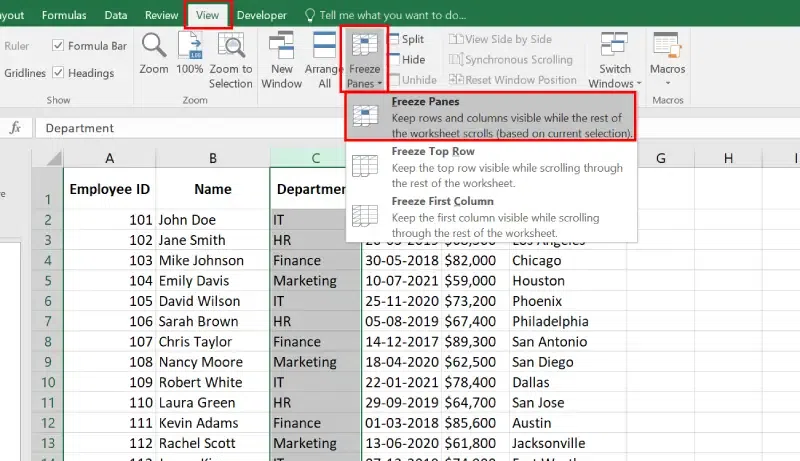Image resolution: width=800 pixels, height=461 pixels.
Task: Open the Switch Windows dropdown
Action: point(614,60)
